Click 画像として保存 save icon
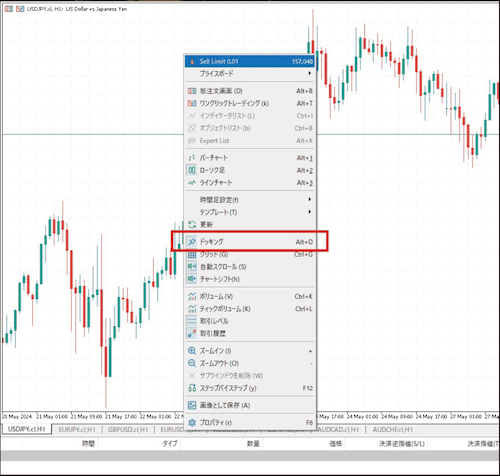Image resolution: width=500 pixels, height=476 pixels. coord(192,405)
